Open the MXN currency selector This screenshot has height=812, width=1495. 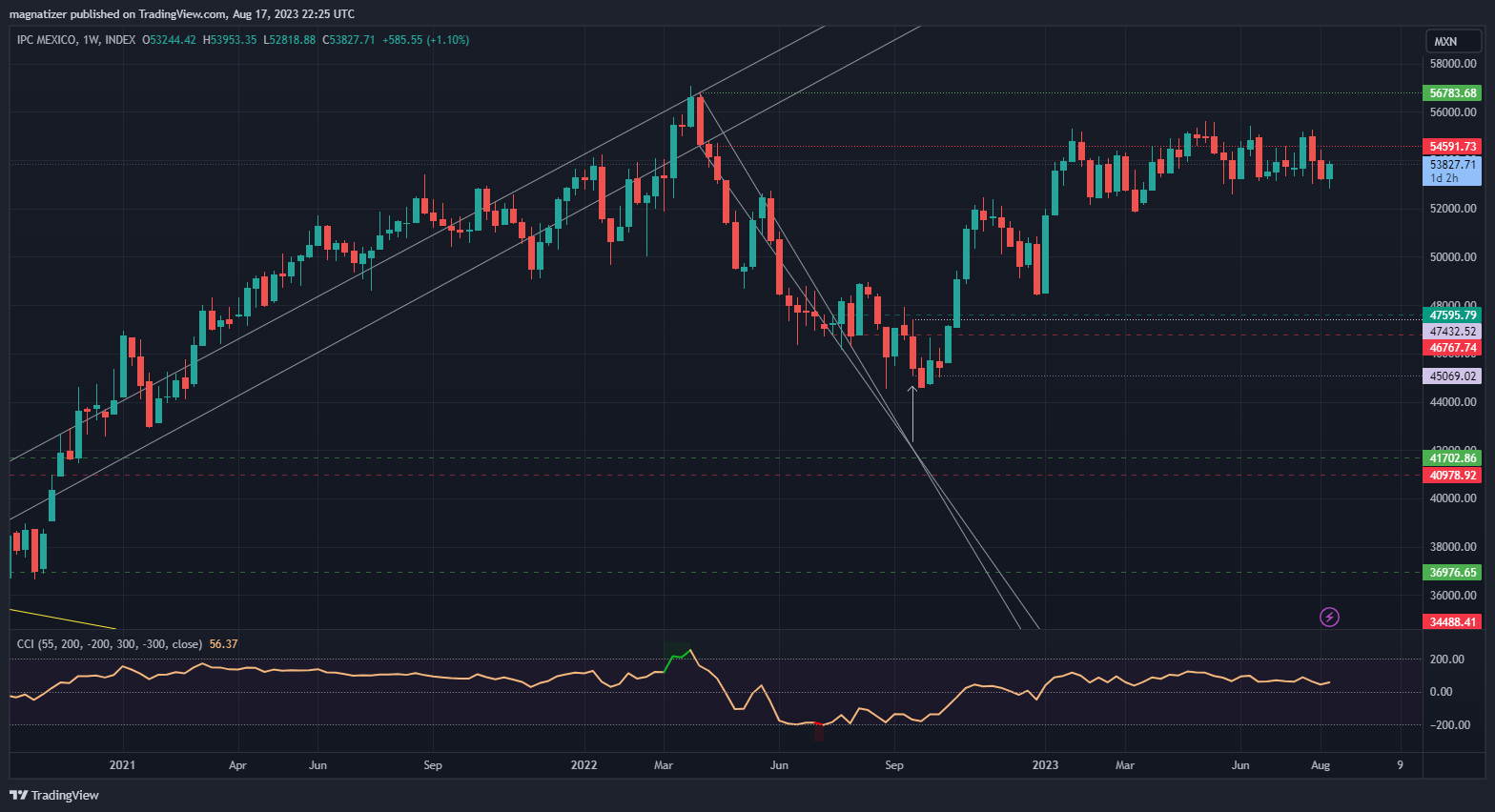[1445, 41]
